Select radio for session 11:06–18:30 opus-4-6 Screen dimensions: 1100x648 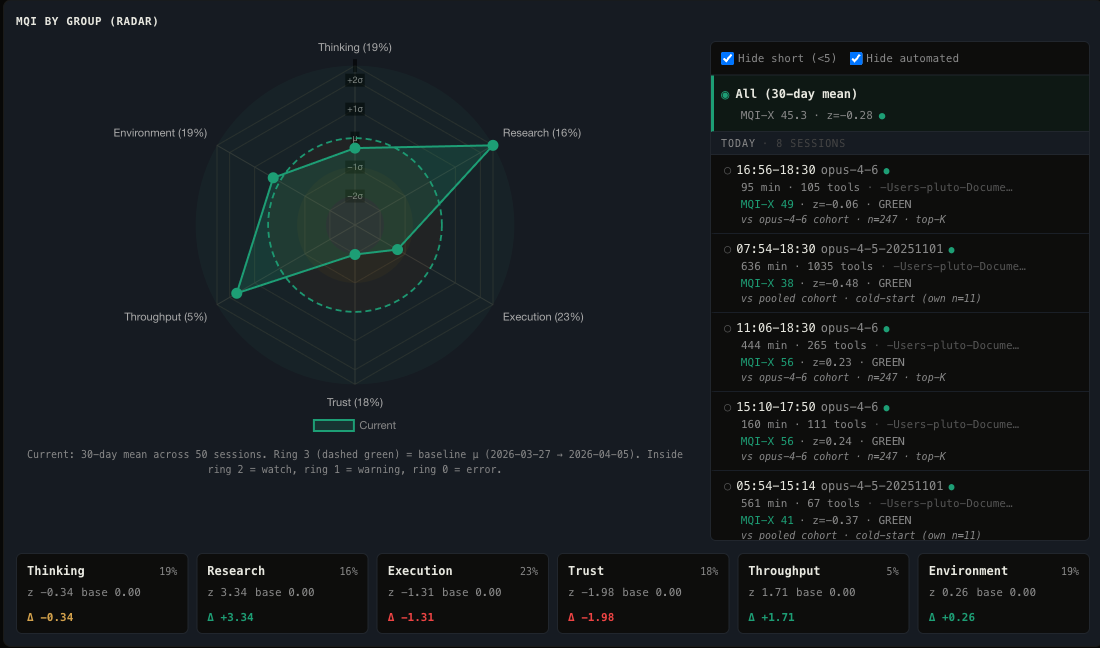coord(727,328)
